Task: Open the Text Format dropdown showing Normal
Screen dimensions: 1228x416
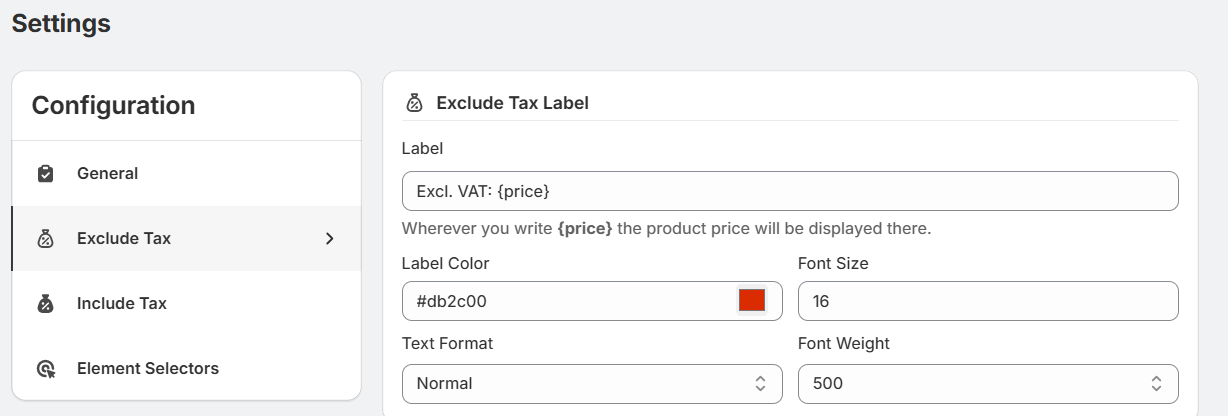Action: tap(586, 384)
